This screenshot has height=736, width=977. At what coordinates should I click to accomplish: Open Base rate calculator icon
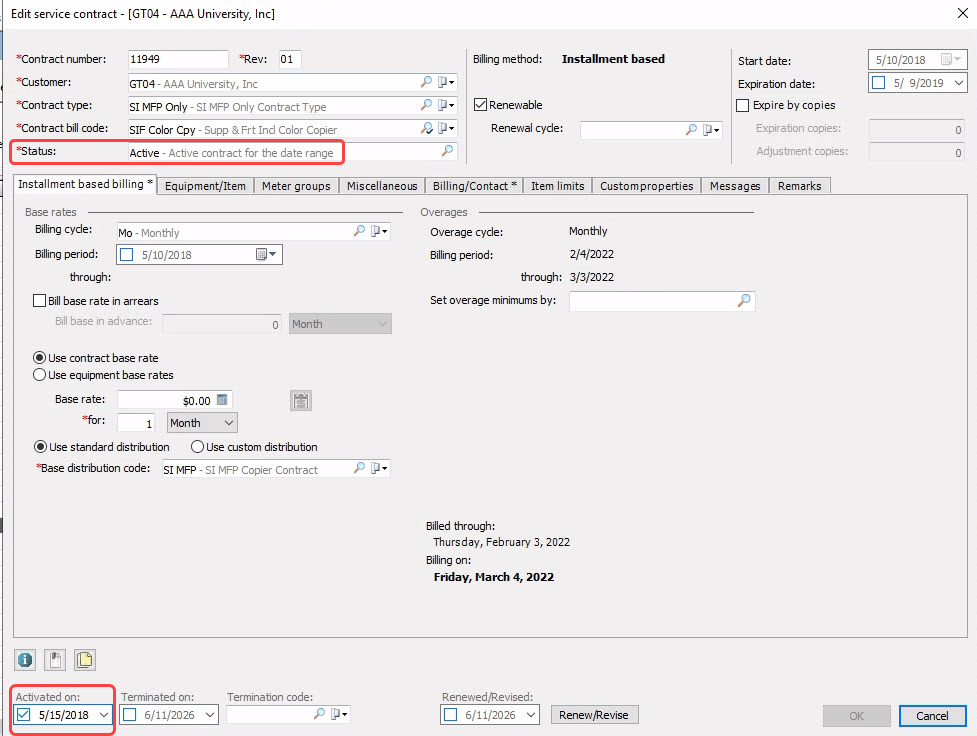pyautogui.click(x=222, y=399)
